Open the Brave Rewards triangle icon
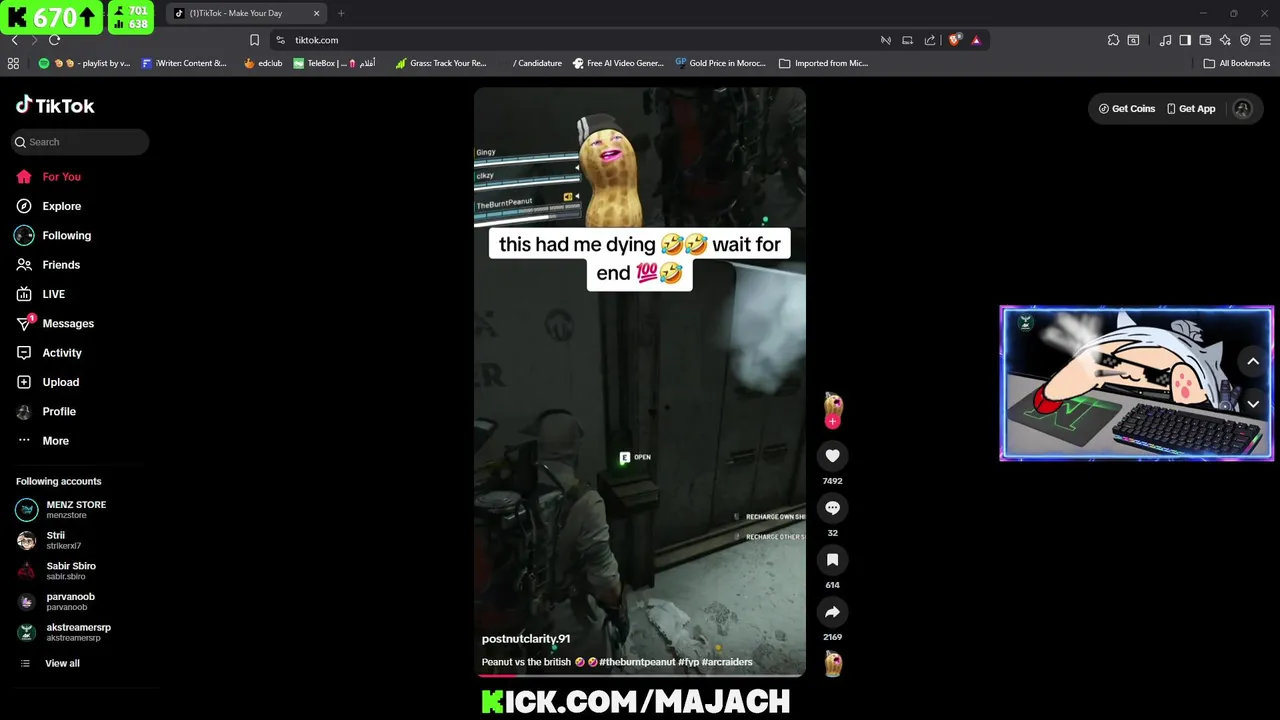This screenshot has height=720, width=1280. coord(976,40)
